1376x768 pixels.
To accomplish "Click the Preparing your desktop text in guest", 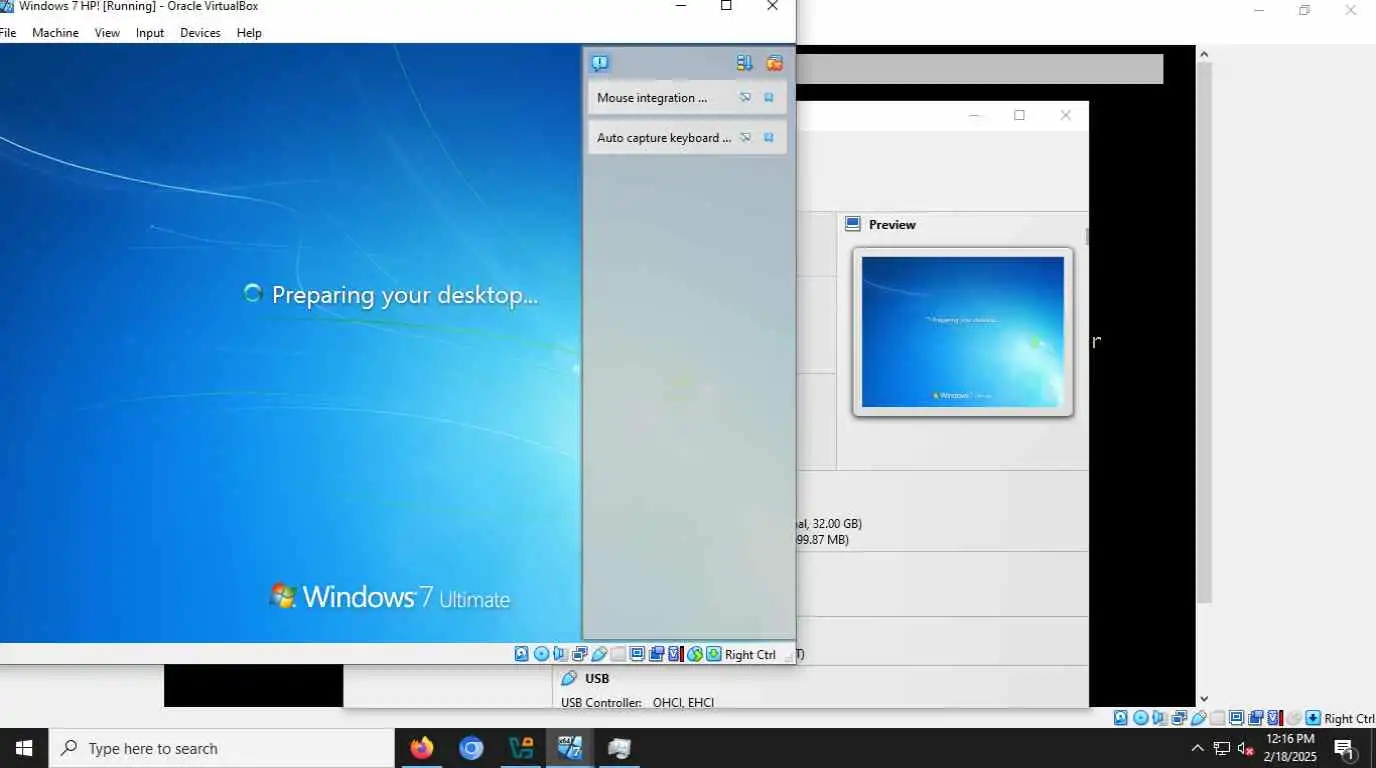I will (x=405, y=295).
